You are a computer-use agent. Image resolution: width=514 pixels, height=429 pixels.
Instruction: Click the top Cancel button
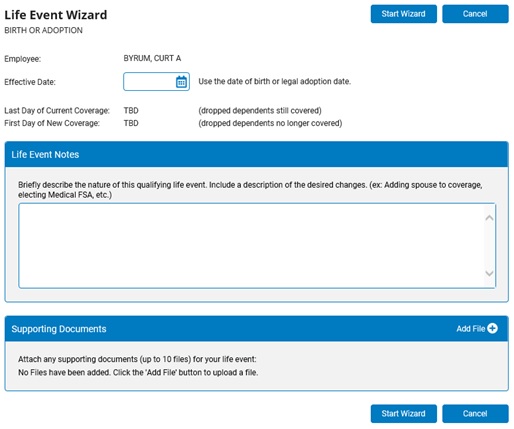475,14
